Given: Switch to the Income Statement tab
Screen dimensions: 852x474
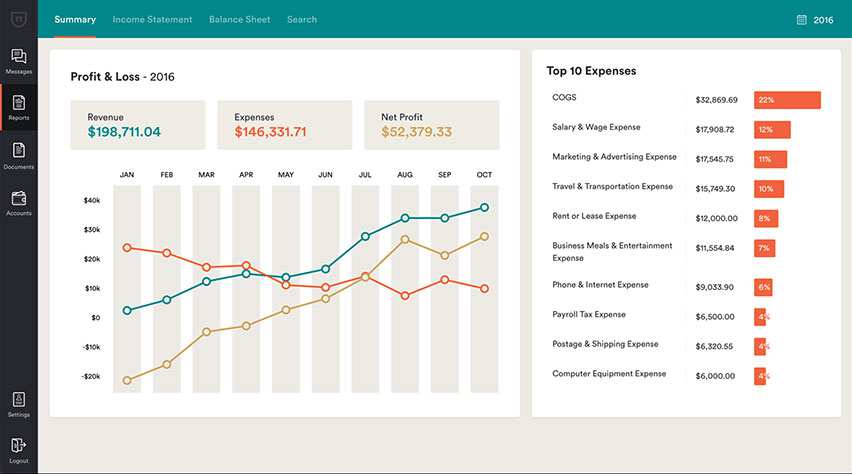Looking at the screenshot, I should pyautogui.click(x=152, y=19).
